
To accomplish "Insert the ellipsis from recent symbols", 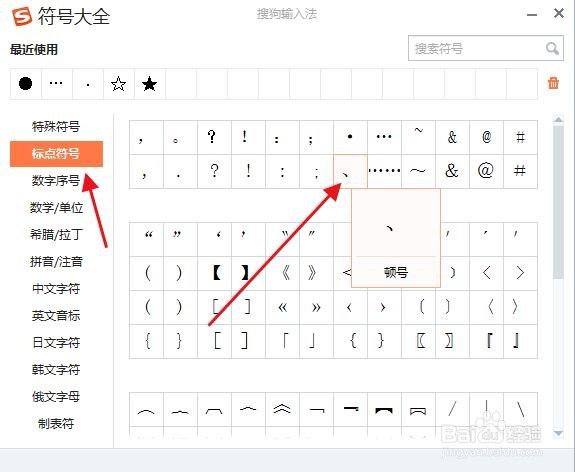I will click(x=56, y=84).
